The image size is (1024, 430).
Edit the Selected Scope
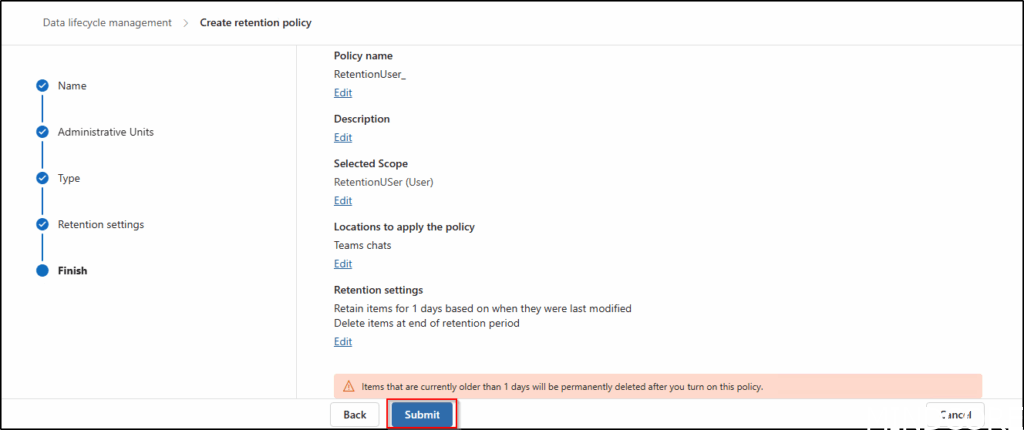pyautogui.click(x=343, y=201)
